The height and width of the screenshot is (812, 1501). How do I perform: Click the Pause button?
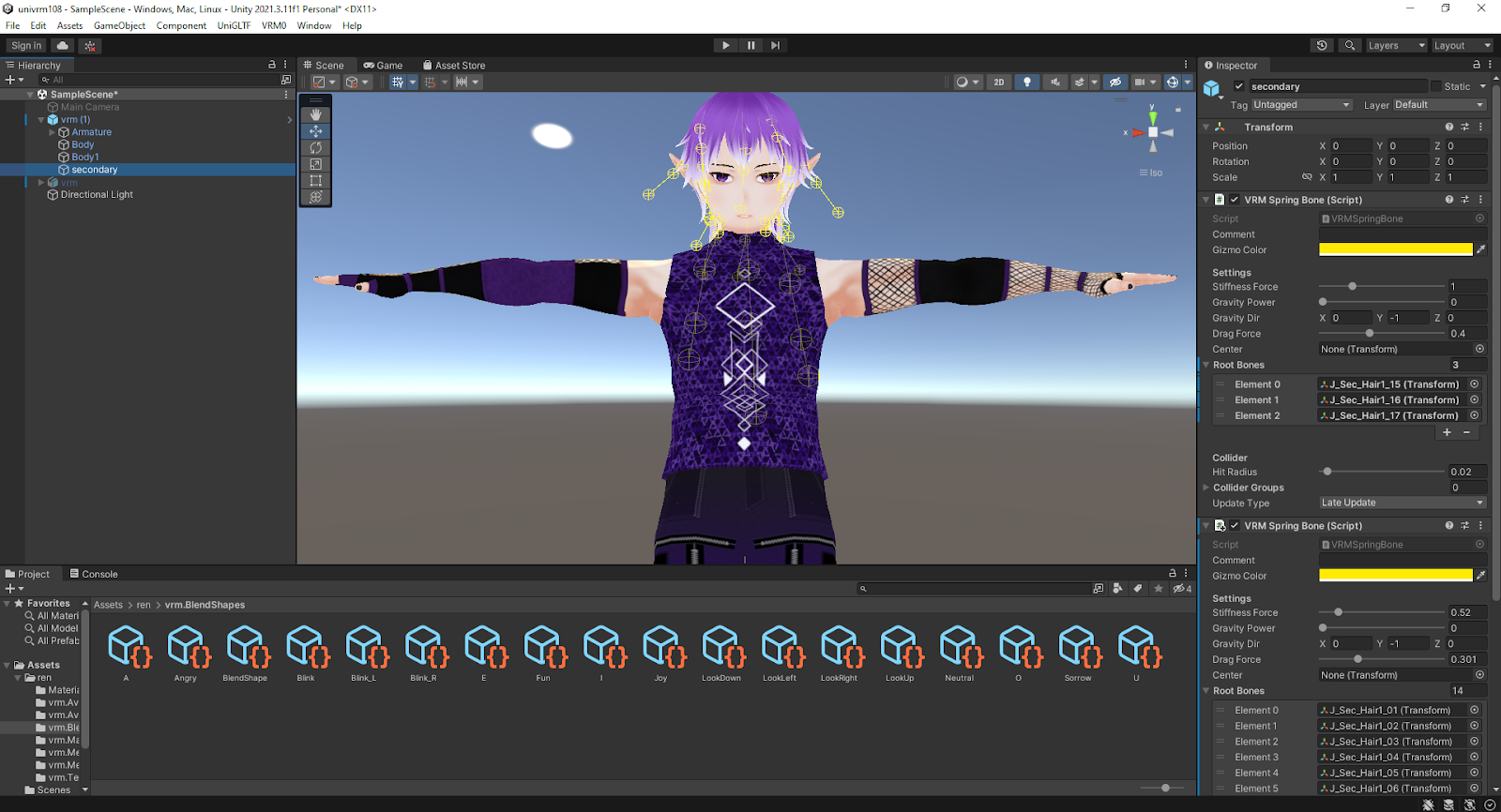click(750, 45)
